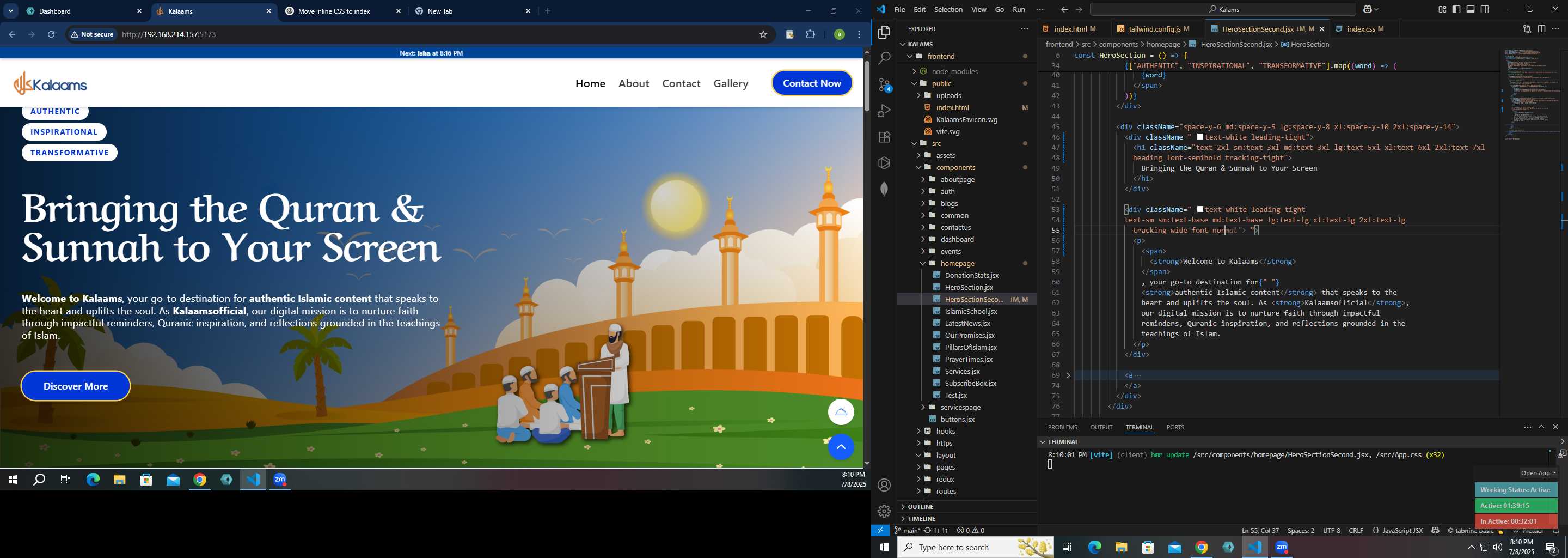Screen dimensions: 1568x558
Task: Click the Contact Now button
Action: (x=811, y=83)
